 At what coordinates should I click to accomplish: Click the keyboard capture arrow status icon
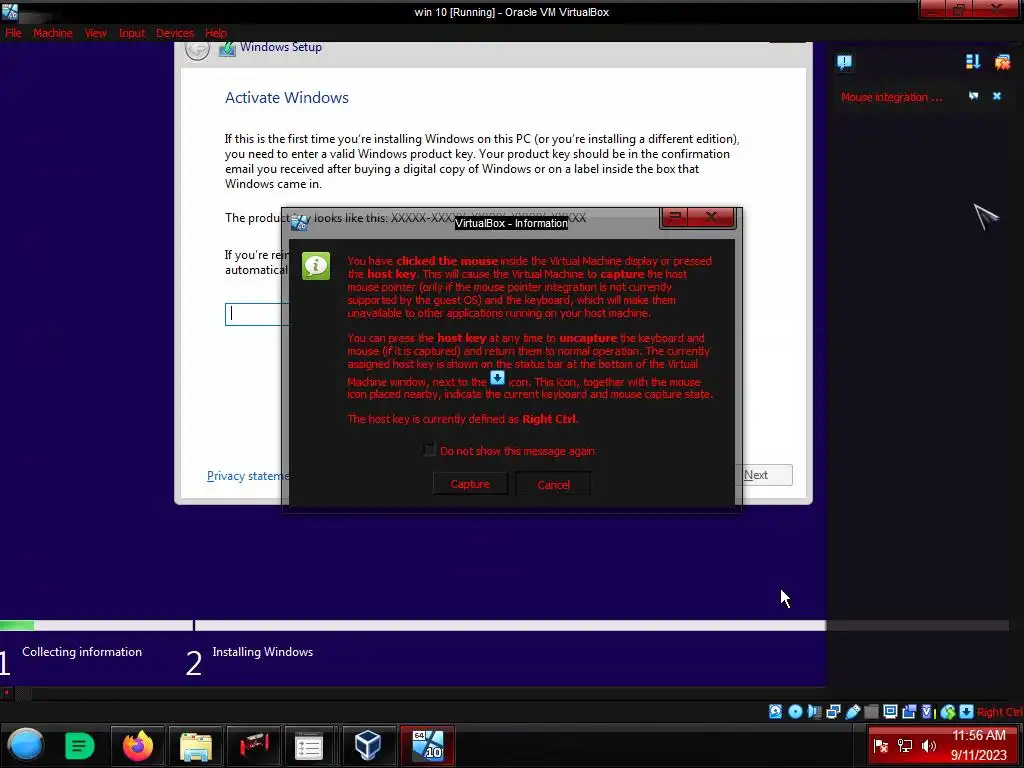pyautogui.click(x=967, y=711)
